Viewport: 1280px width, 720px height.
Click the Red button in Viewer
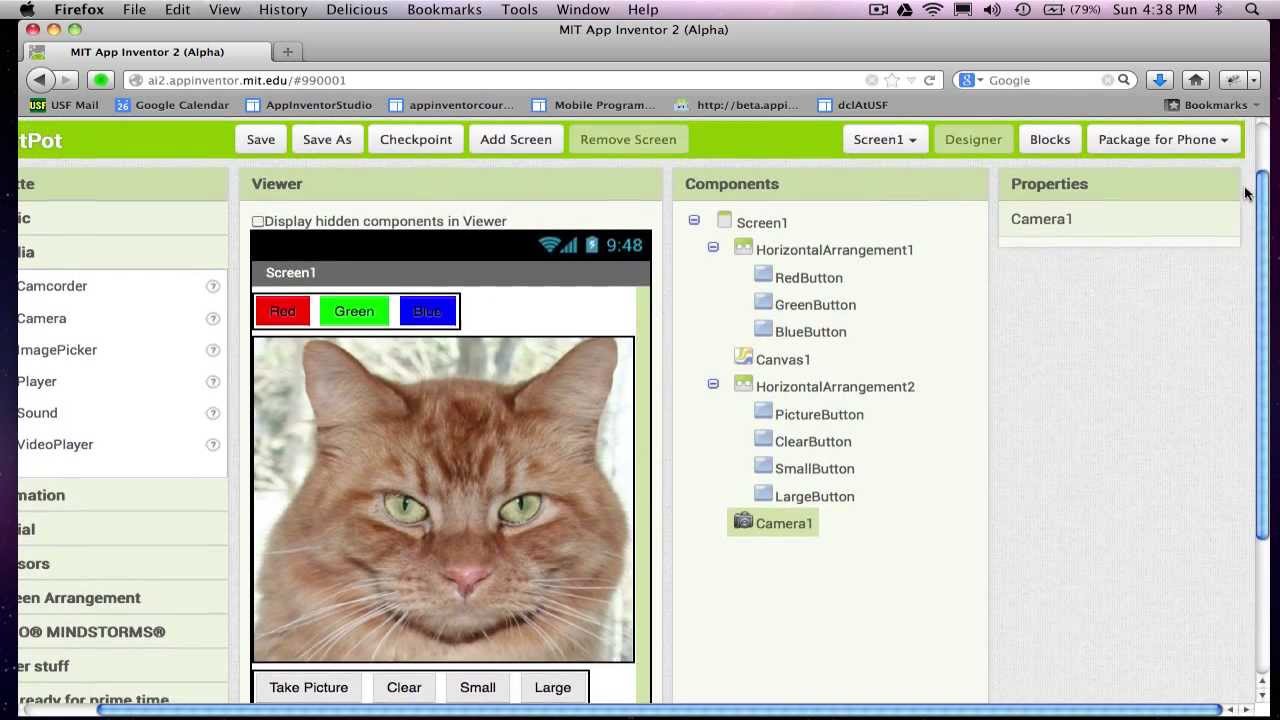[283, 312]
